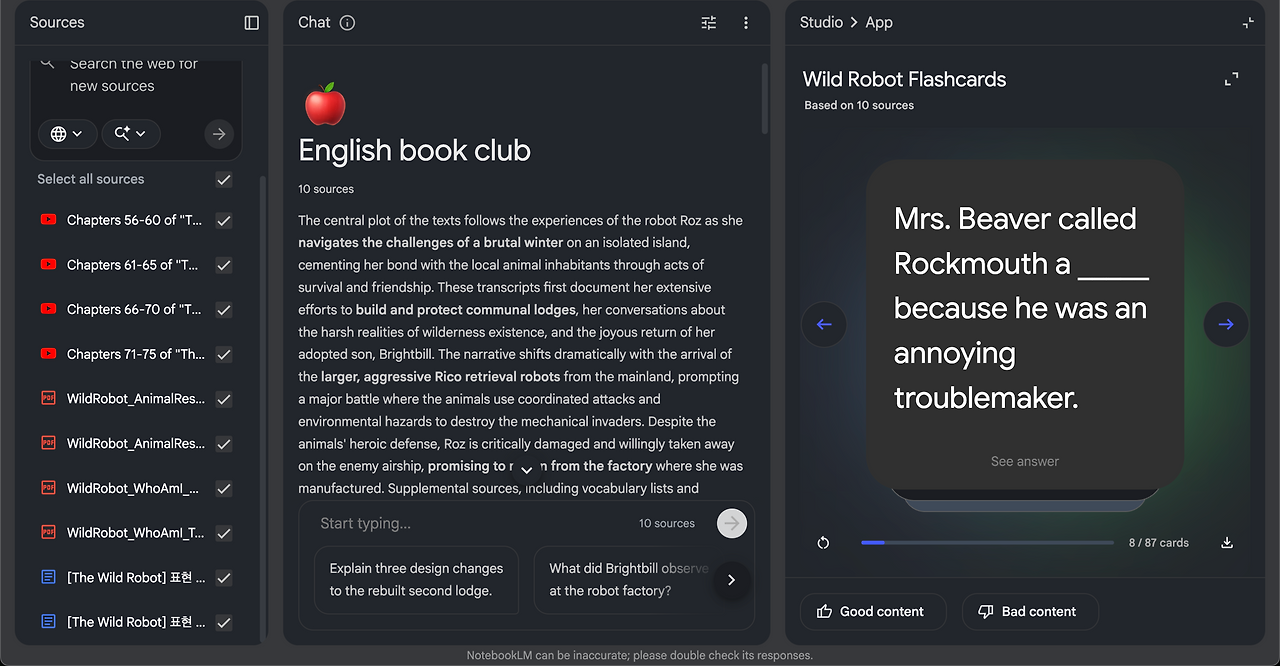The height and width of the screenshot is (666, 1280).
Task: Reveal the flashcard with See answer
Action: pyautogui.click(x=1025, y=461)
